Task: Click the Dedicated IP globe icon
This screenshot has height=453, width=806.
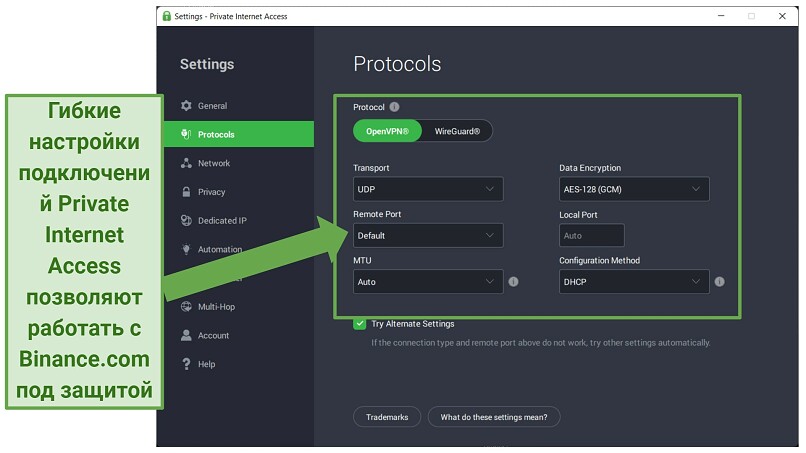Action: 186,221
